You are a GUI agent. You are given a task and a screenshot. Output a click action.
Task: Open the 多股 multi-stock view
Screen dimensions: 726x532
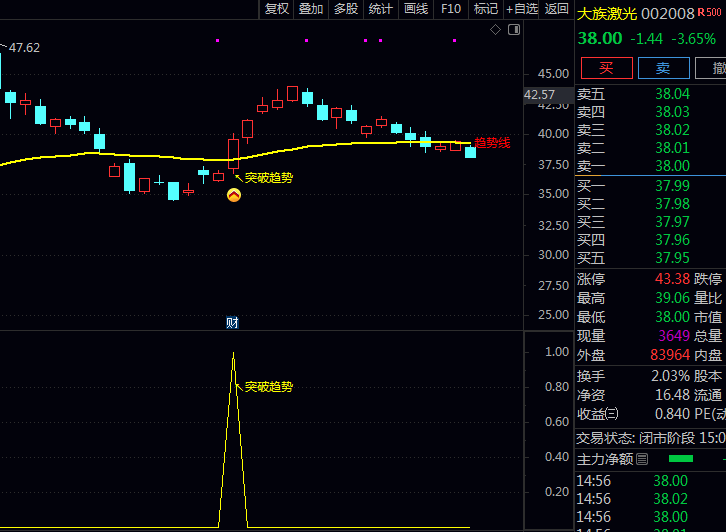point(346,9)
